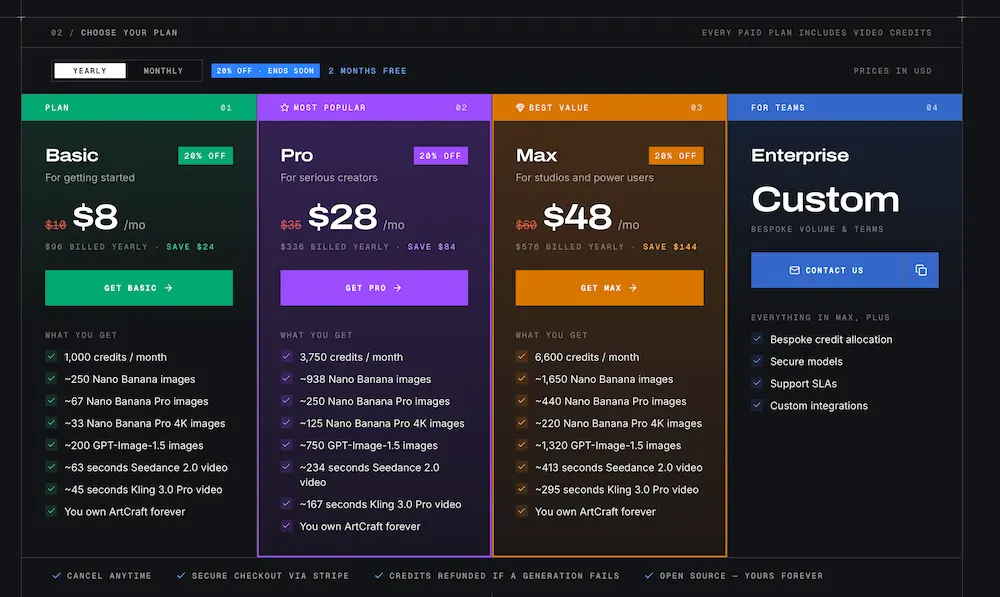Click checkmark beside 1,000 credits / month
This screenshot has width=1000, height=597.
[x=51, y=357]
